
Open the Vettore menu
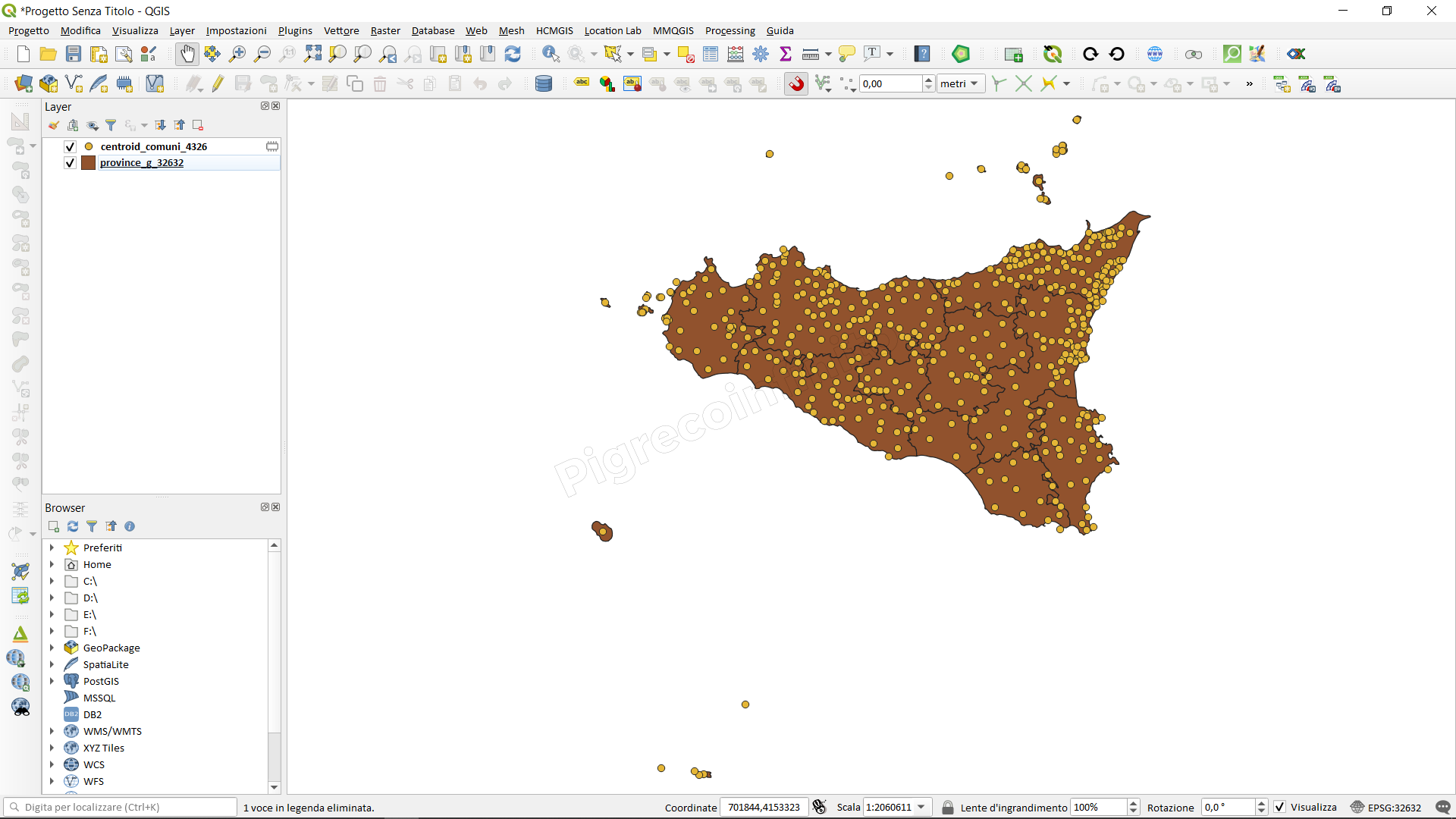pos(341,30)
